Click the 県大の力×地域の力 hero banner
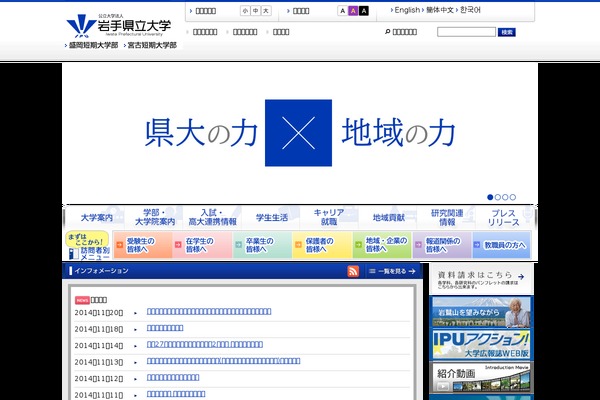This screenshot has width=600, height=400. click(x=300, y=133)
